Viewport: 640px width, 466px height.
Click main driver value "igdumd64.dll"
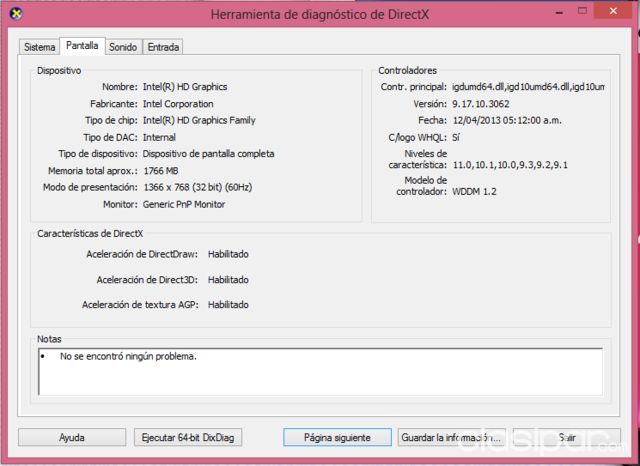tap(528, 87)
